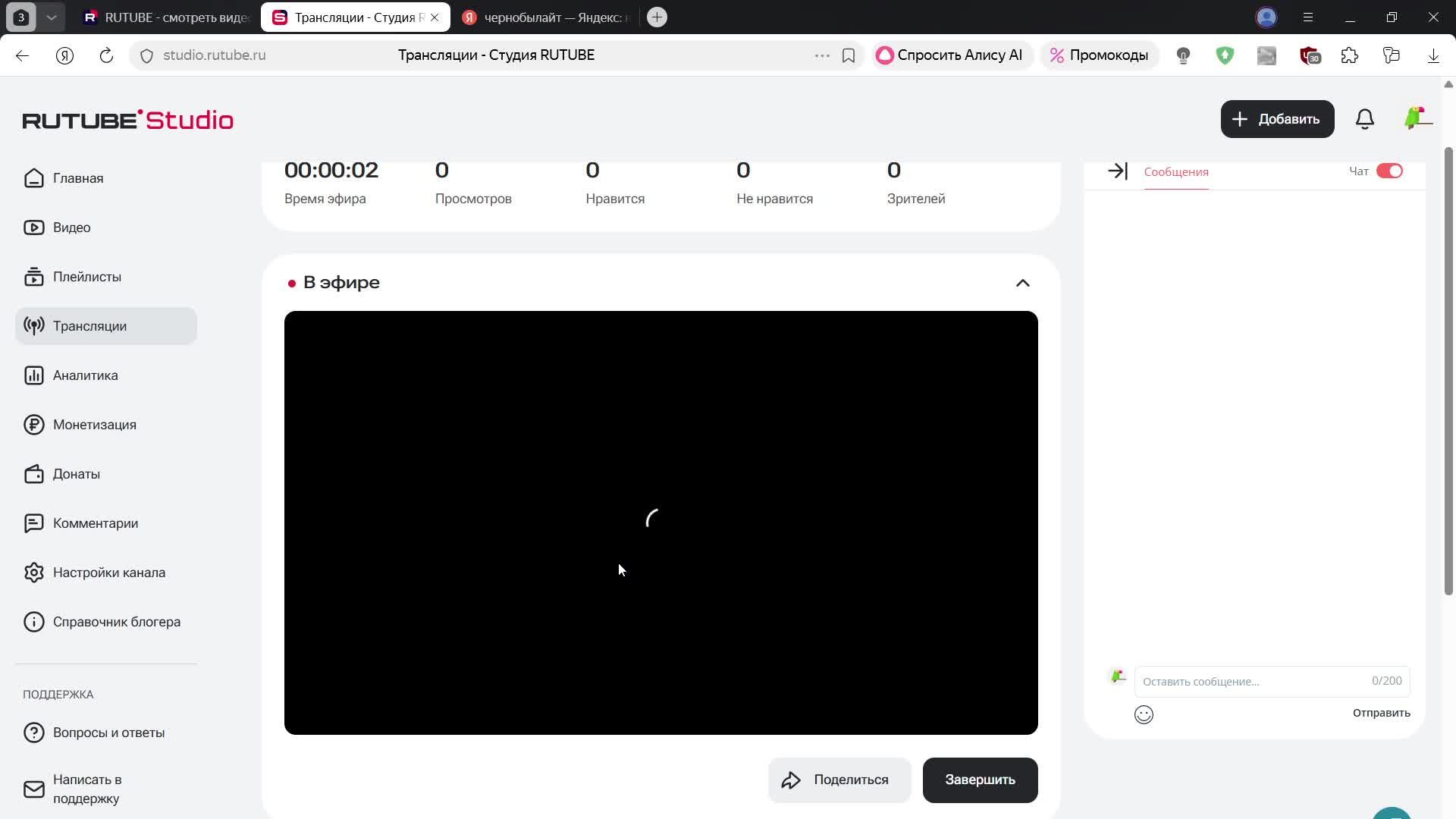Open browser extensions puzzle icon
Image resolution: width=1456 pixels, height=819 pixels.
1349,55
